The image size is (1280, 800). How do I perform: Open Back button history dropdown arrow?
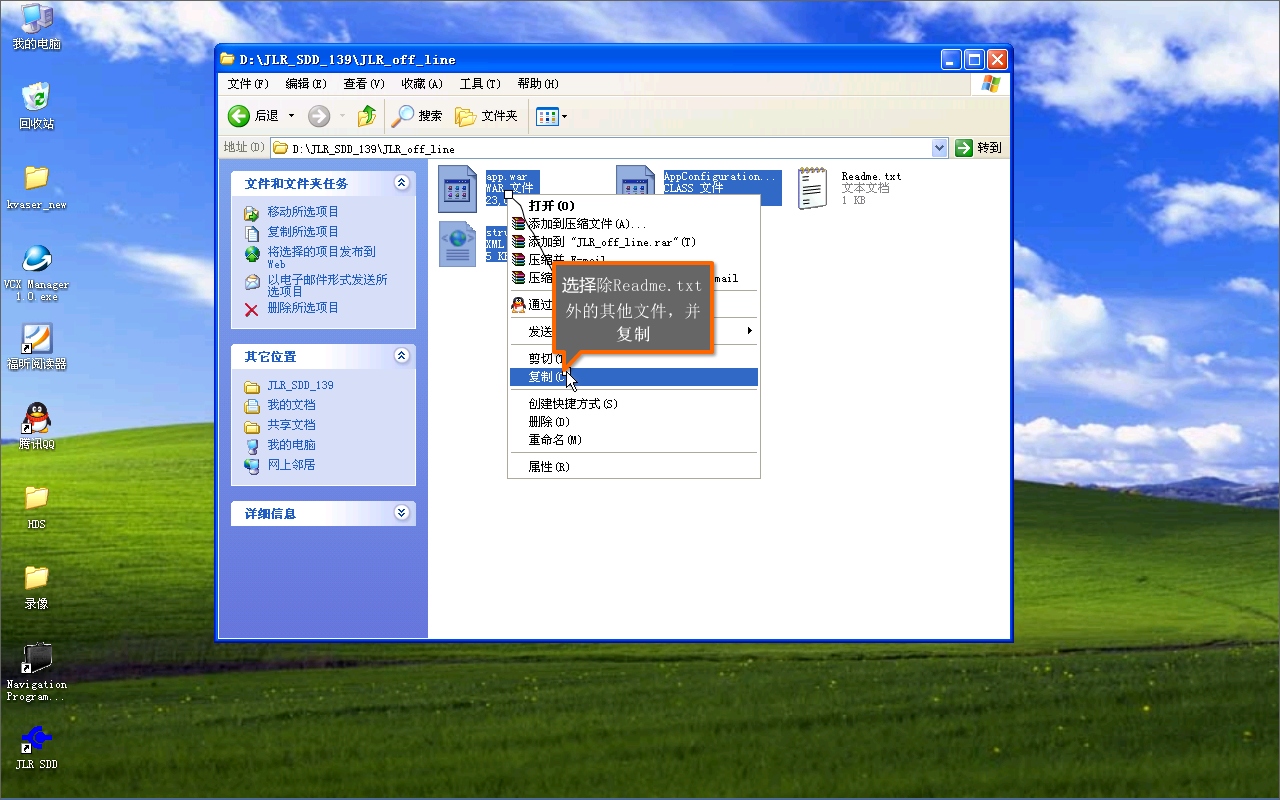tap(292, 116)
